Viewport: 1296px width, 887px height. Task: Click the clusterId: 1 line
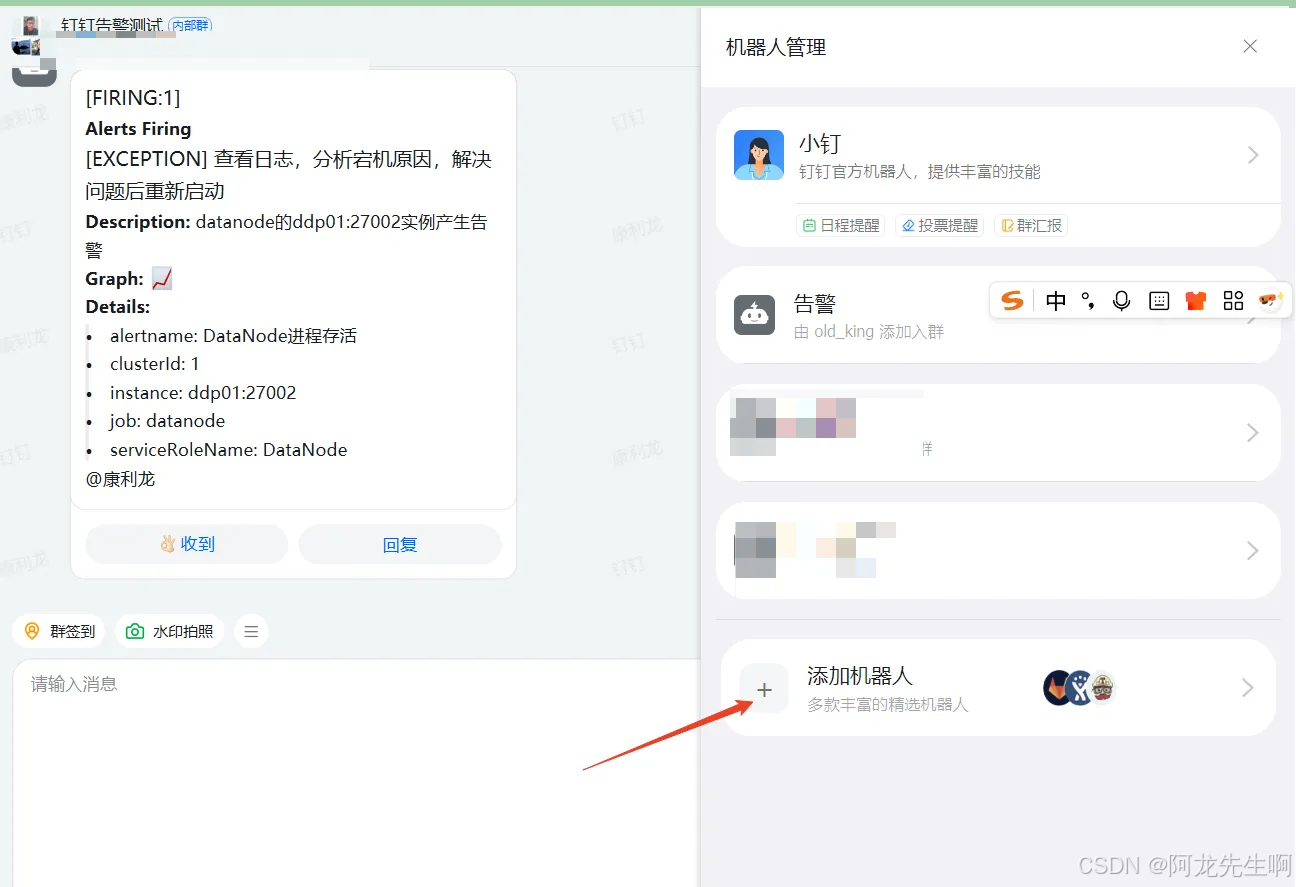(155, 364)
